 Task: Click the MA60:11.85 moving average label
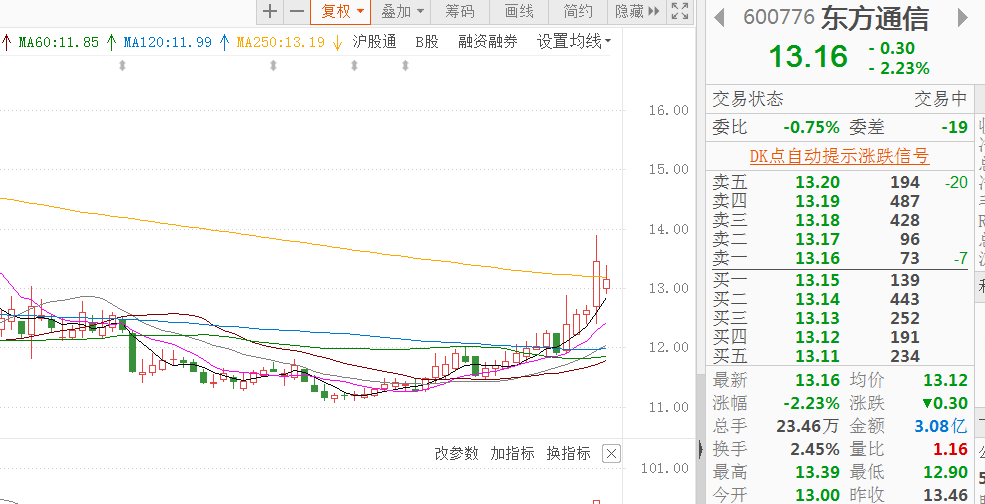59,43
